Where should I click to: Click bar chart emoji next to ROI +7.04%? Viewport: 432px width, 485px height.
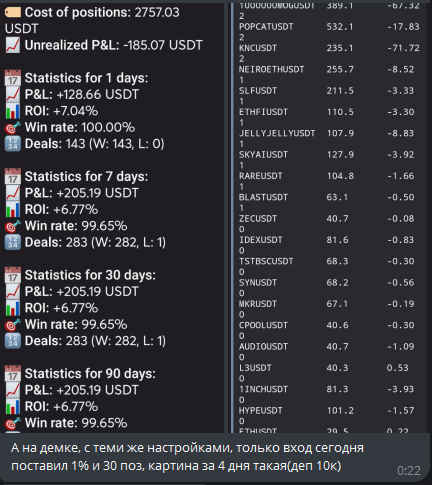click(13, 111)
